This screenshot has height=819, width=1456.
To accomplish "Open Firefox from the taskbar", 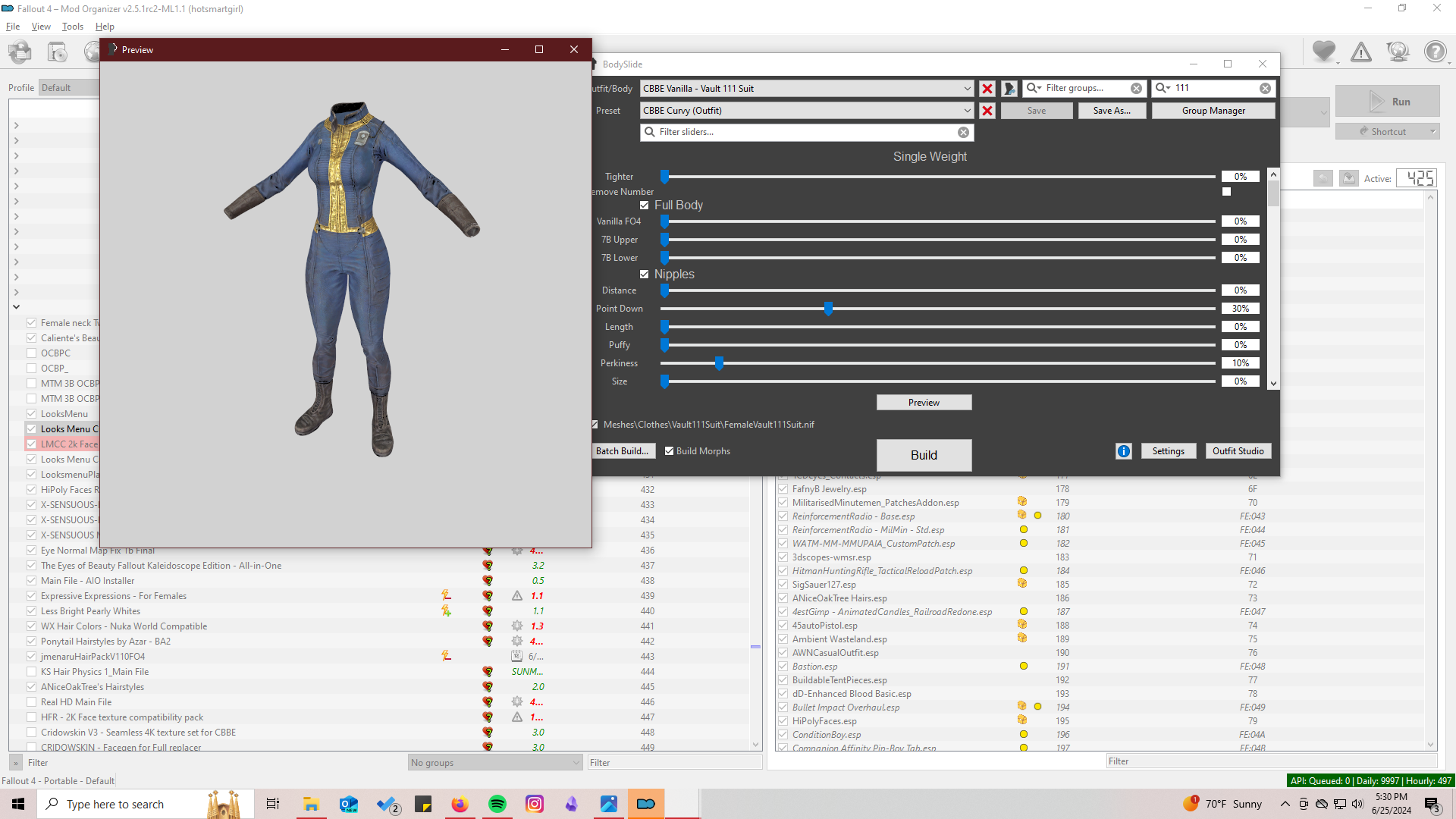I will tap(460, 804).
